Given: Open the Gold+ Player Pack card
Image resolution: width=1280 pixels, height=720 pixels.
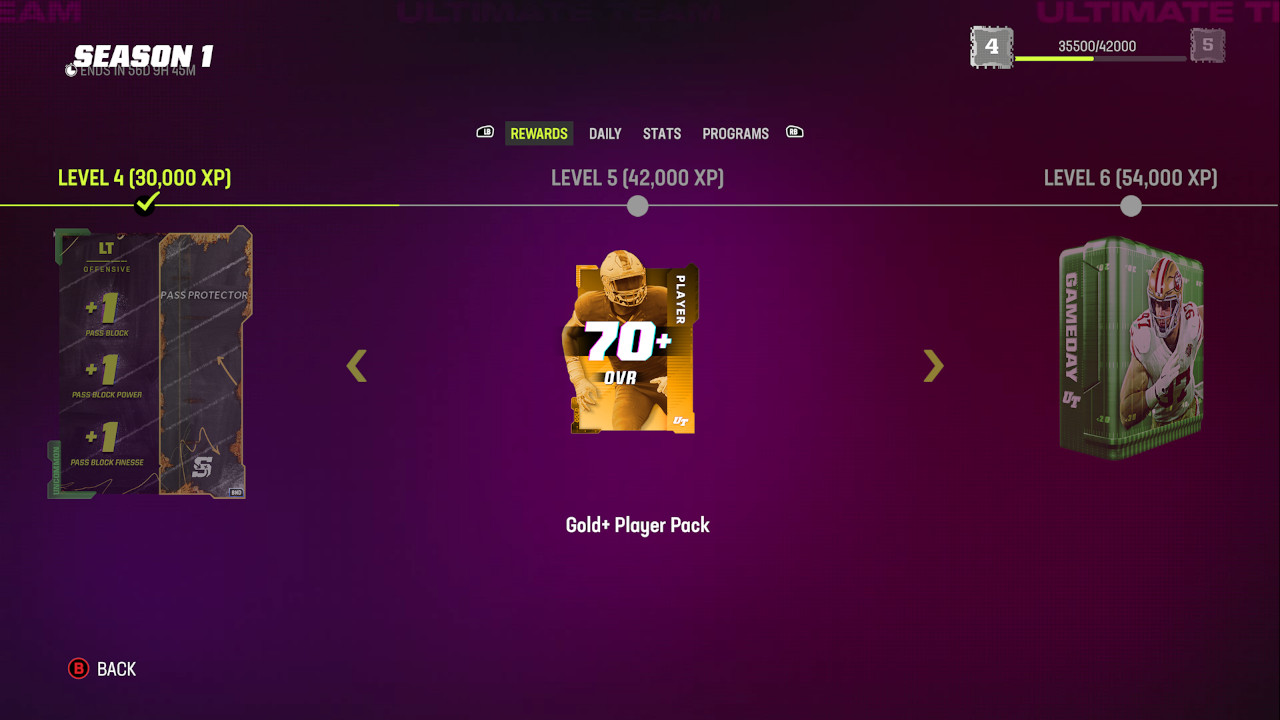Looking at the screenshot, I should click(632, 342).
